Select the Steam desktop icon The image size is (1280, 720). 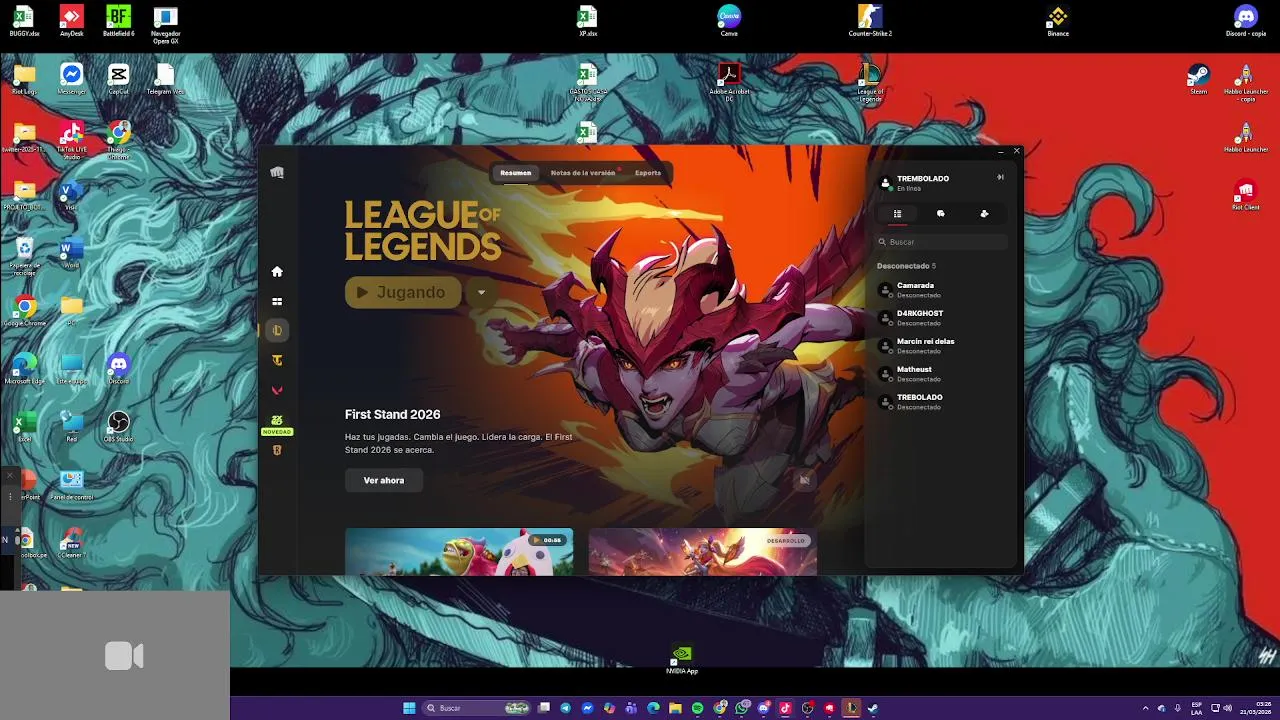(x=1198, y=79)
